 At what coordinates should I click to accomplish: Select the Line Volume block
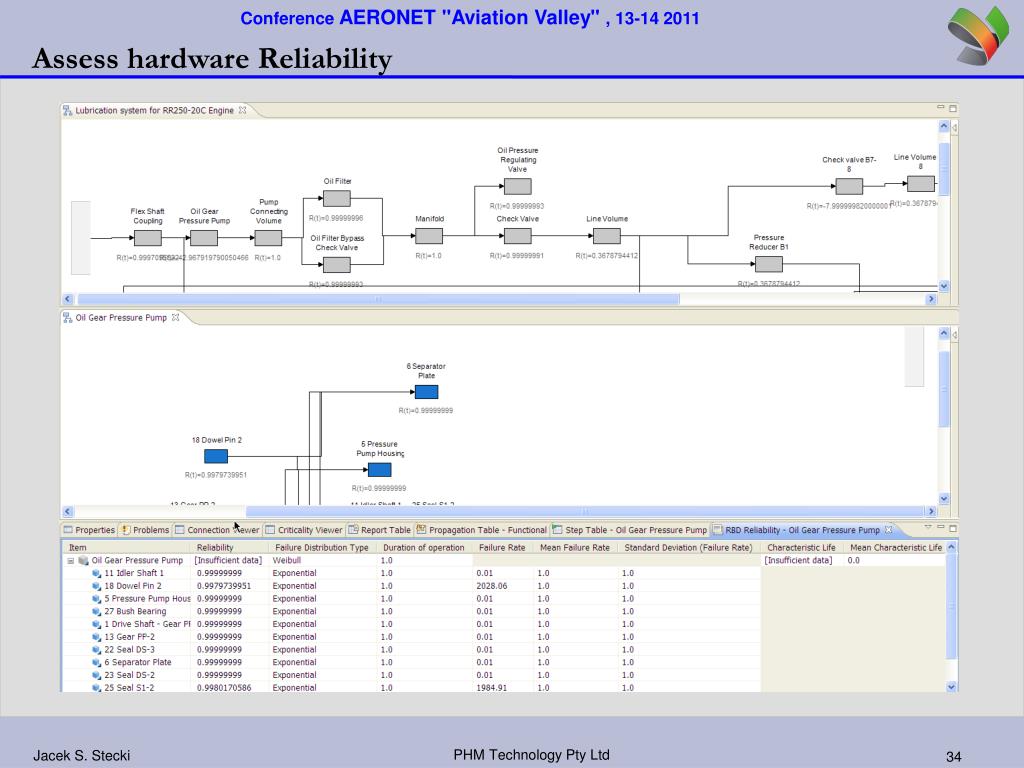[x=607, y=236]
